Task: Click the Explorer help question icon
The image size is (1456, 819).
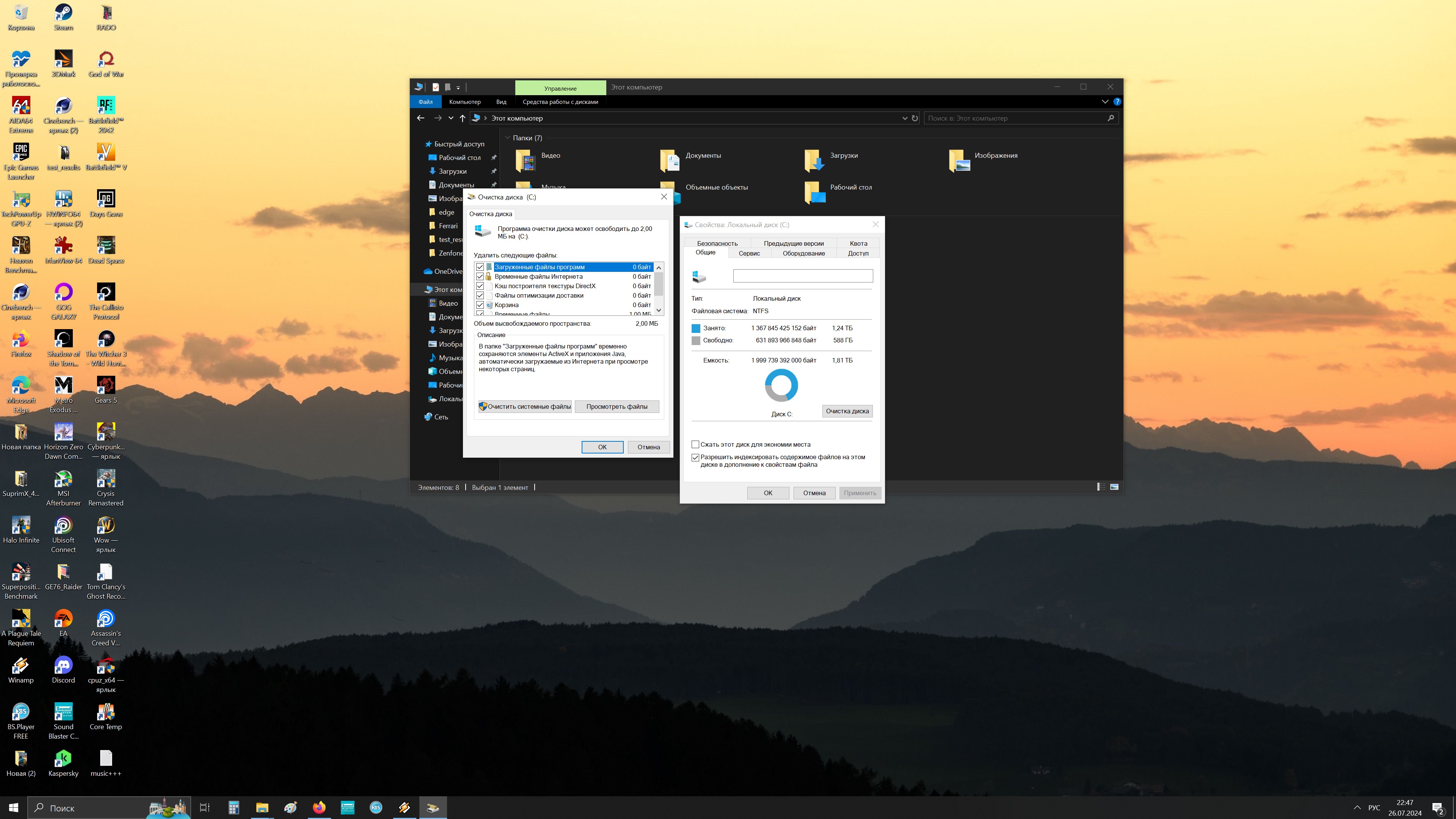Action: 1117,102
